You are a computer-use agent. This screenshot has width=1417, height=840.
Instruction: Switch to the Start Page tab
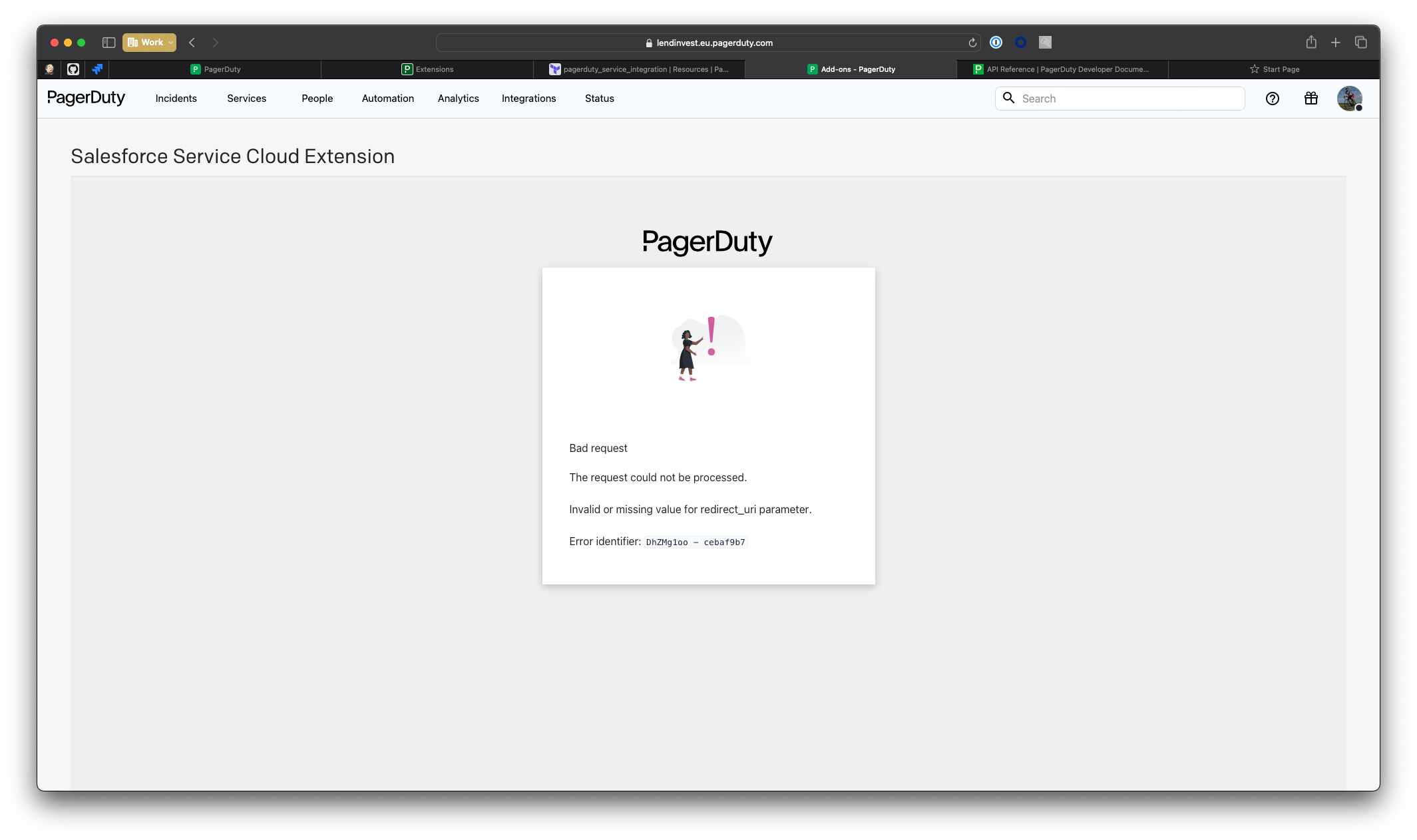(1274, 69)
